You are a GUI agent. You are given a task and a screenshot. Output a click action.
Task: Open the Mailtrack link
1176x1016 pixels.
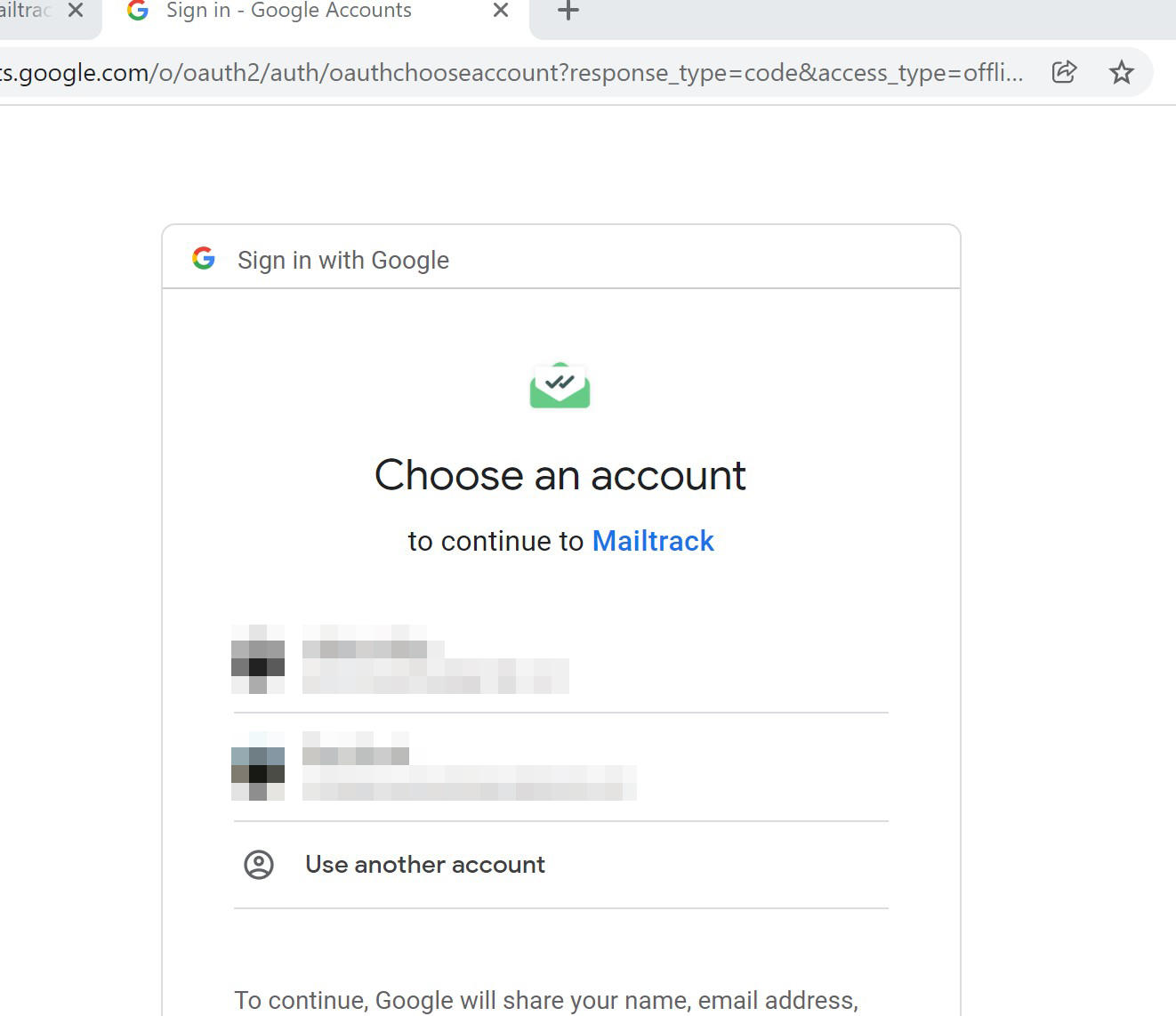click(x=653, y=541)
